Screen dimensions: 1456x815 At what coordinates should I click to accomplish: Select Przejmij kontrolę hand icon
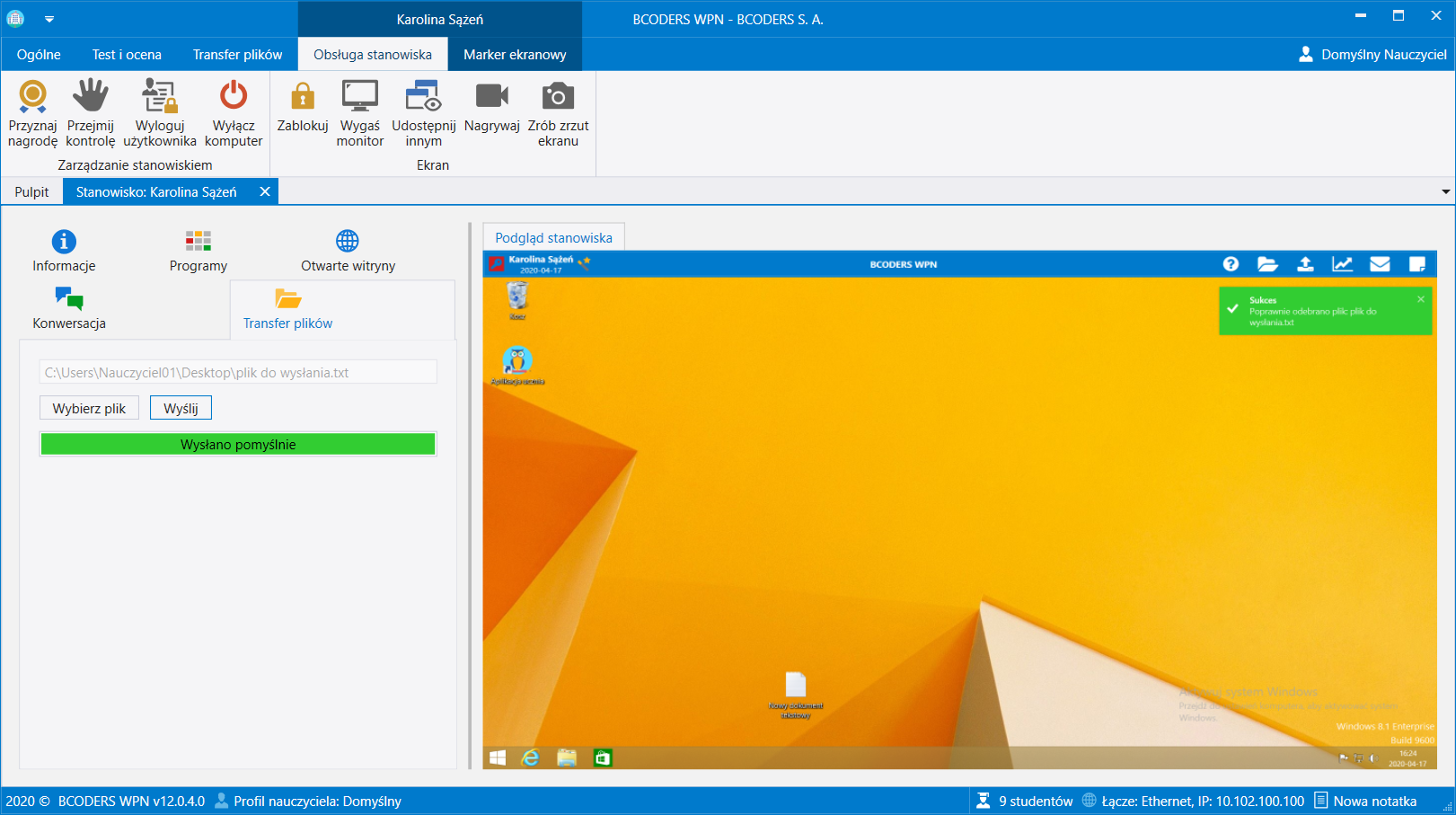click(91, 95)
